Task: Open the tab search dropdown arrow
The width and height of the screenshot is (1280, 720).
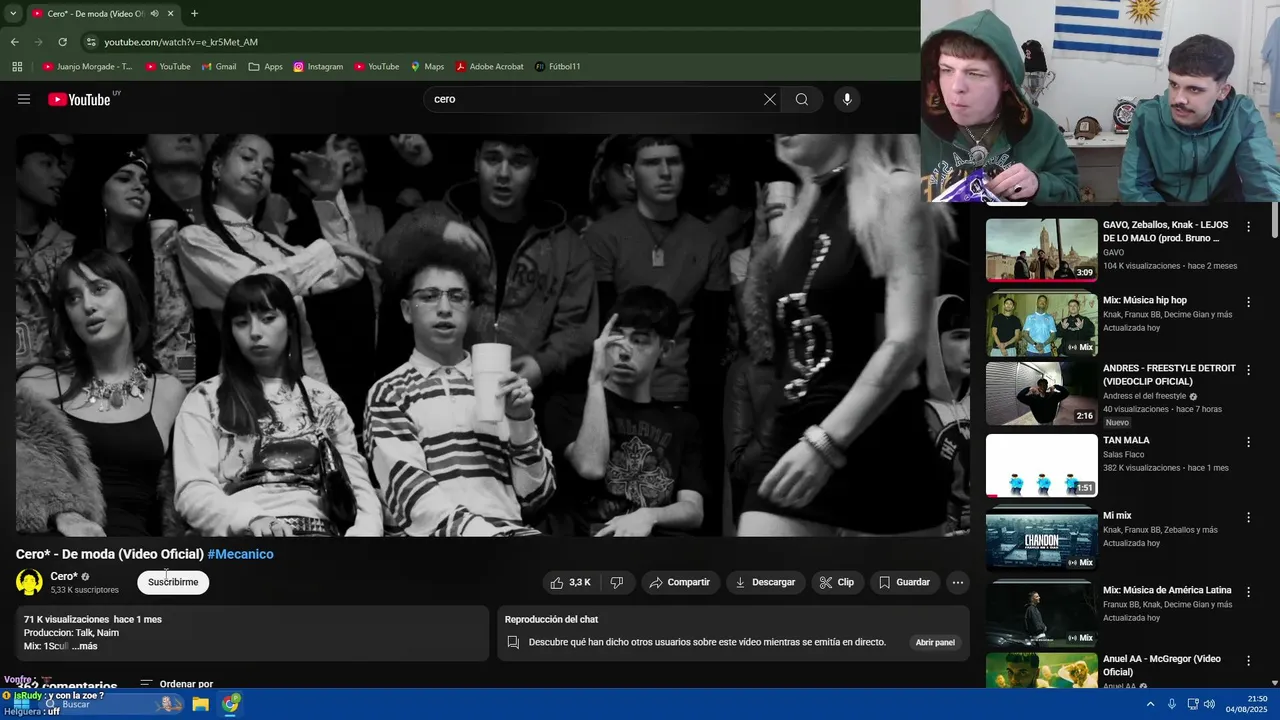Action: (x=13, y=14)
